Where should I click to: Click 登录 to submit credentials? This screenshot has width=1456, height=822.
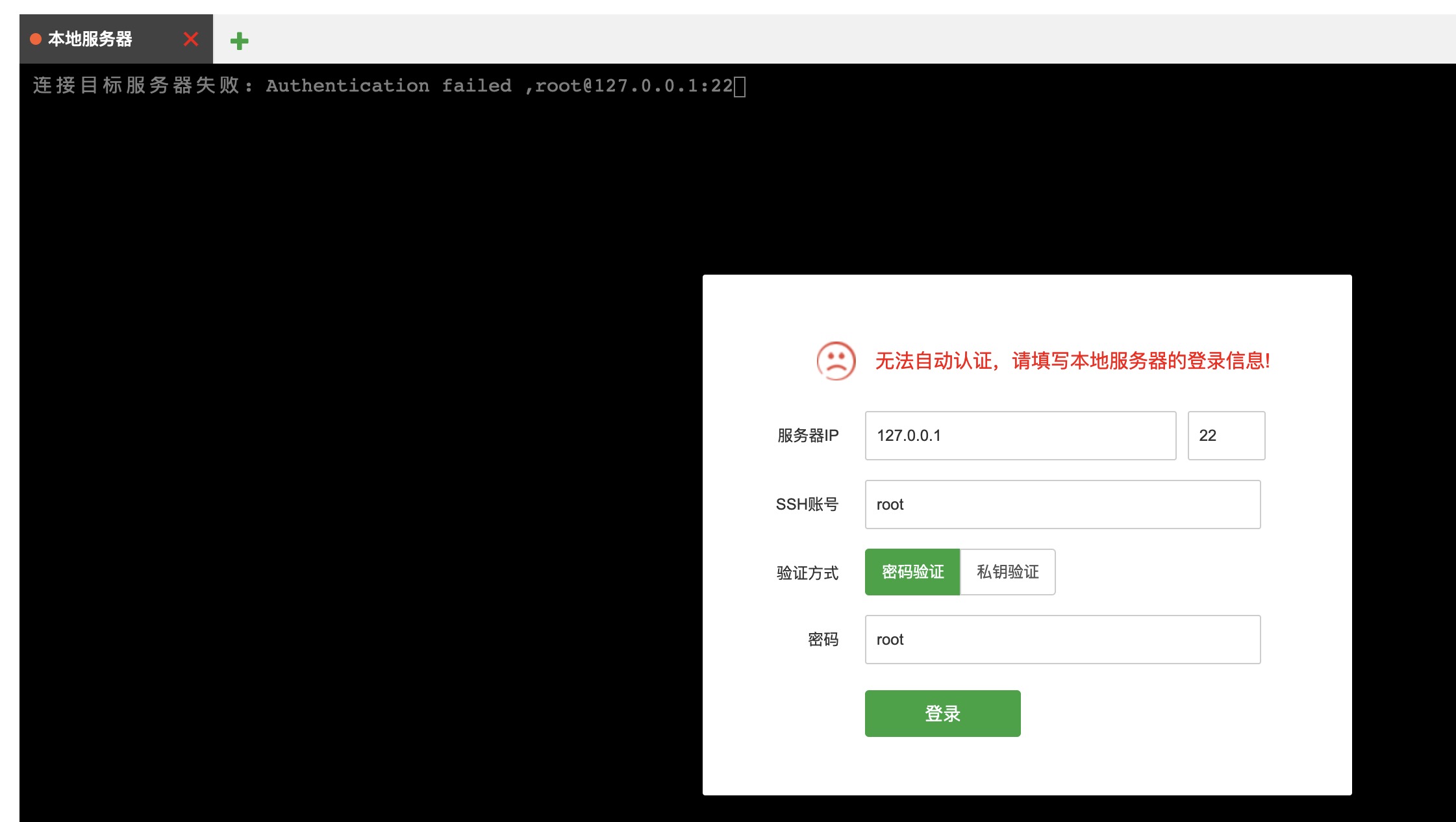tap(942, 714)
